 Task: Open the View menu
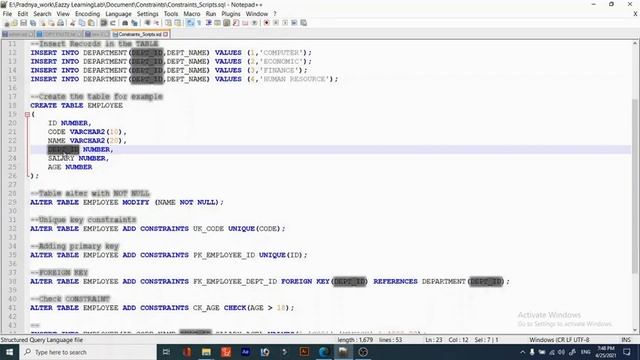tap(63, 14)
